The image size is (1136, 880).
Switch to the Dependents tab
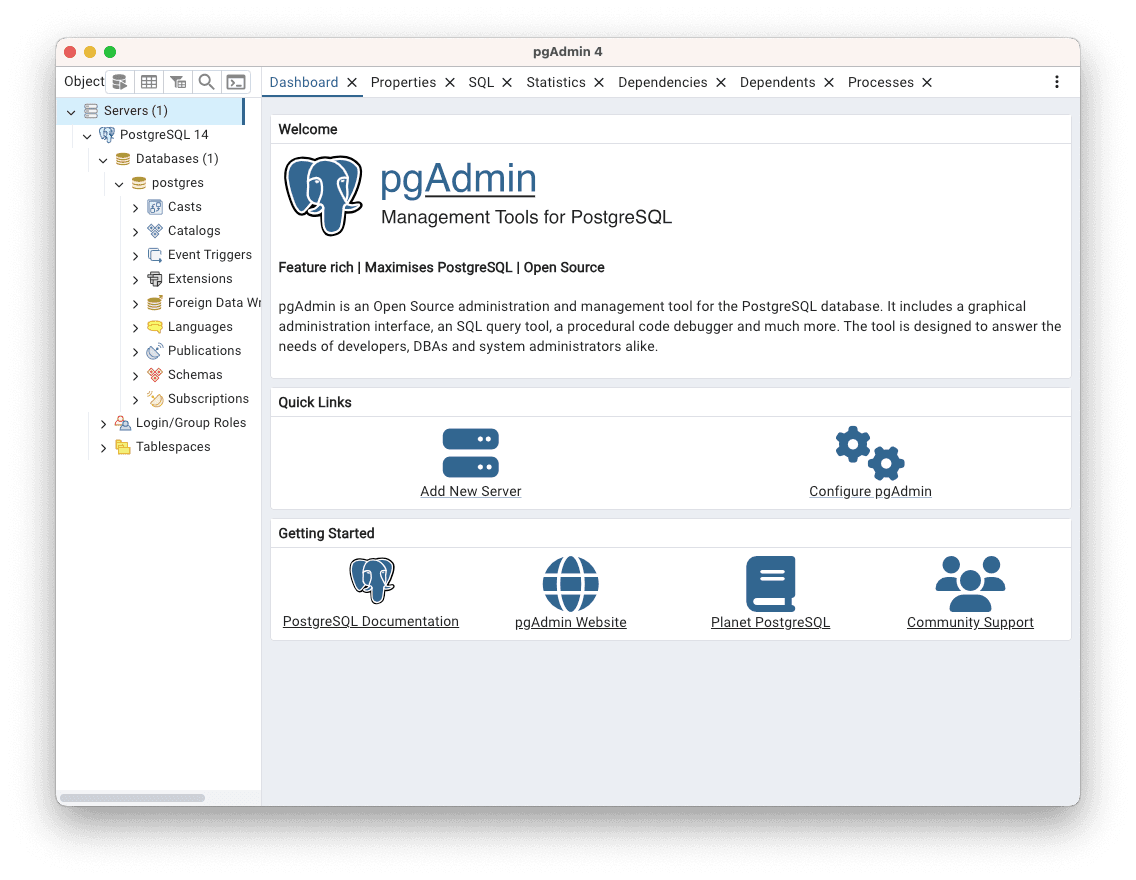(777, 83)
